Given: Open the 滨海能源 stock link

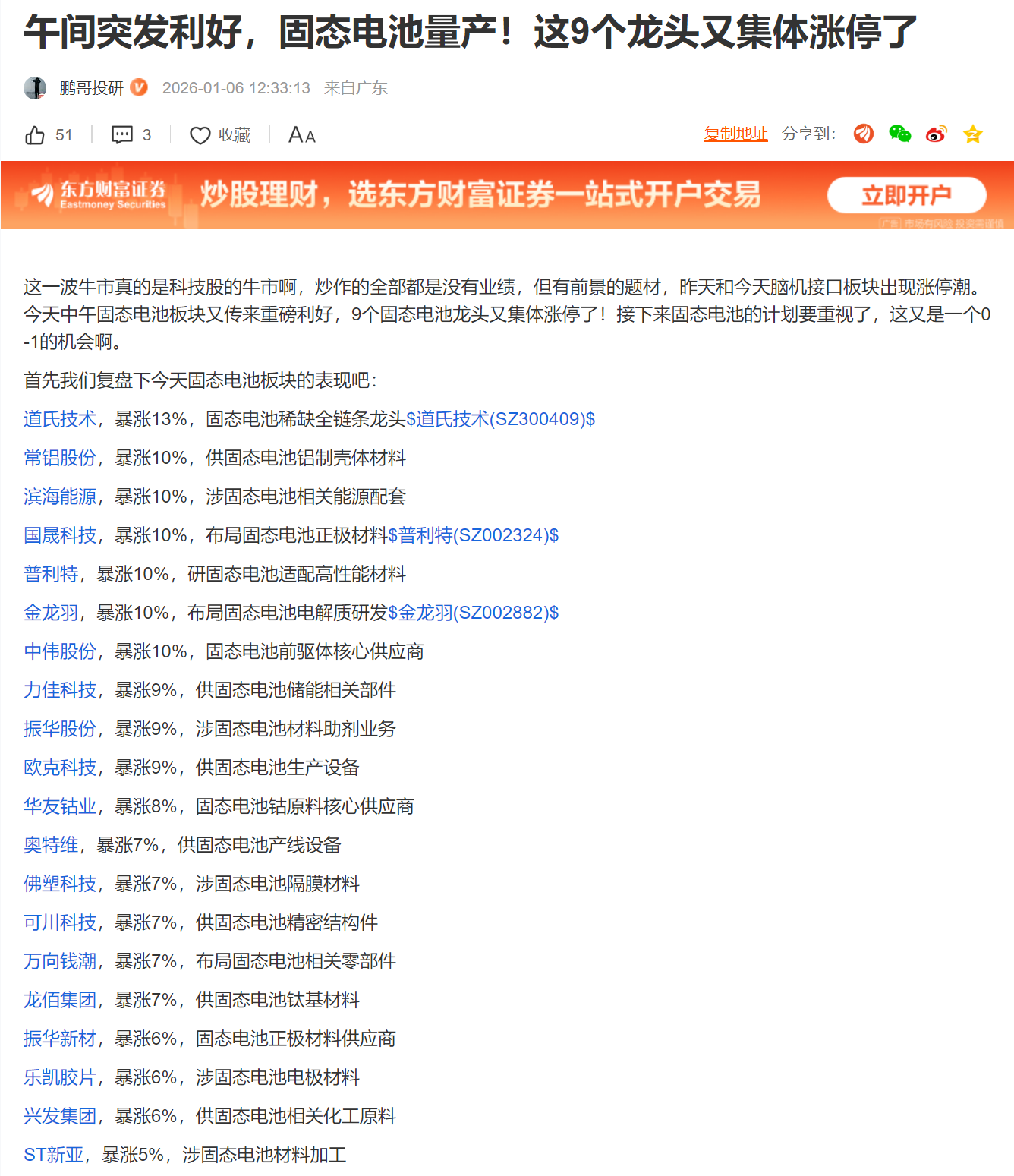Looking at the screenshot, I should [60, 497].
